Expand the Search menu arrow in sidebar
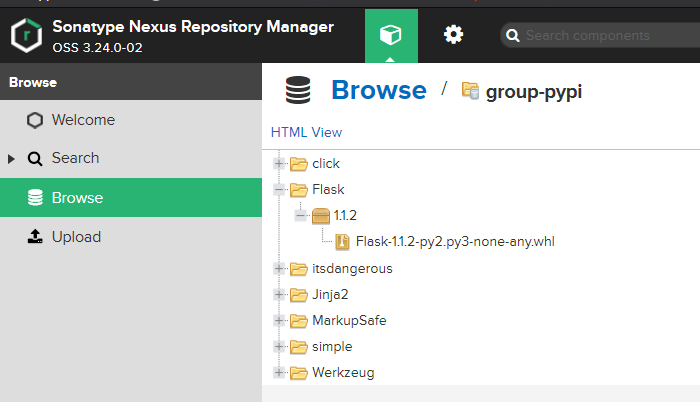The width and height of the screenshot is (700, 402). click(12, 159)
